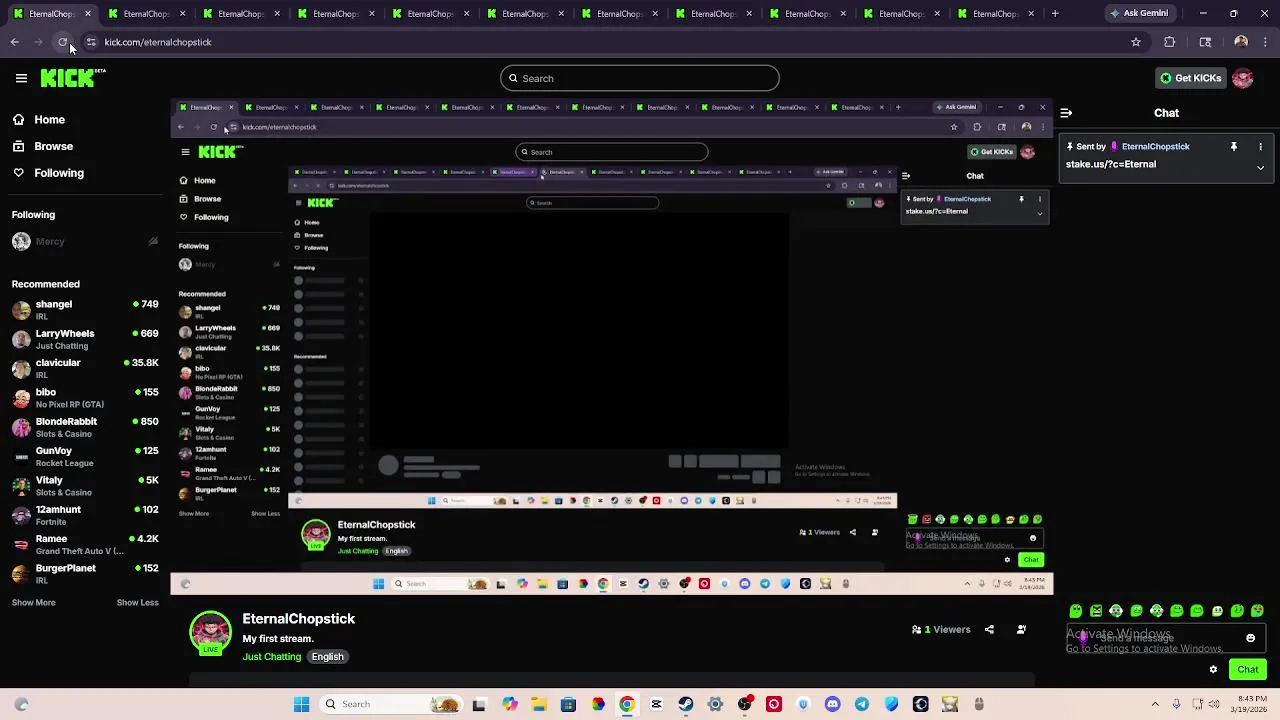Collapse the chat panel with arrow icon
The image size is (1280, 720).
(x=1066, y=113)
